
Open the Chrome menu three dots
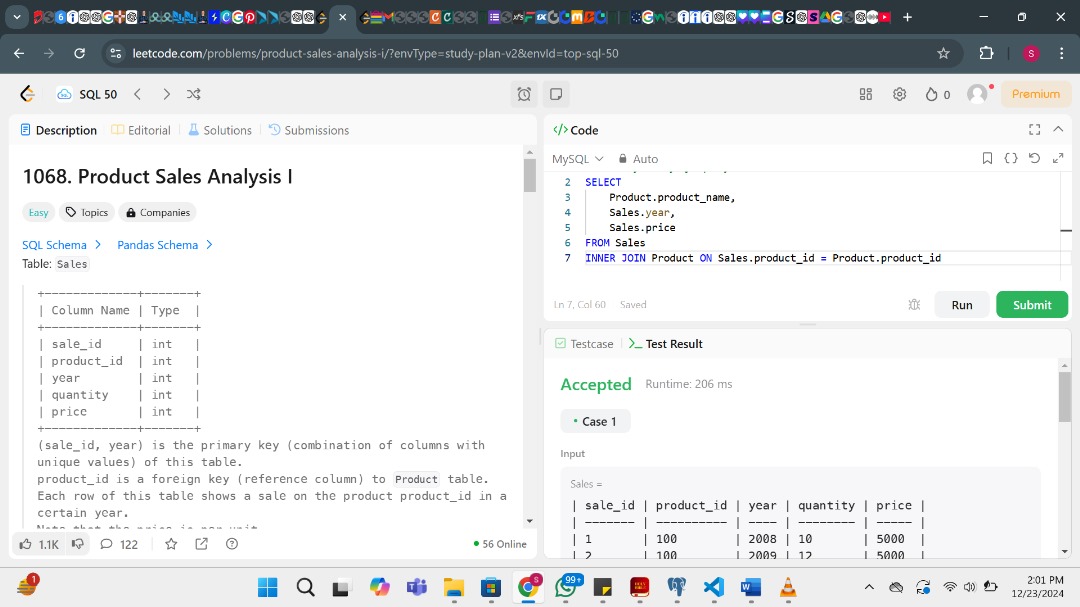1061,53
